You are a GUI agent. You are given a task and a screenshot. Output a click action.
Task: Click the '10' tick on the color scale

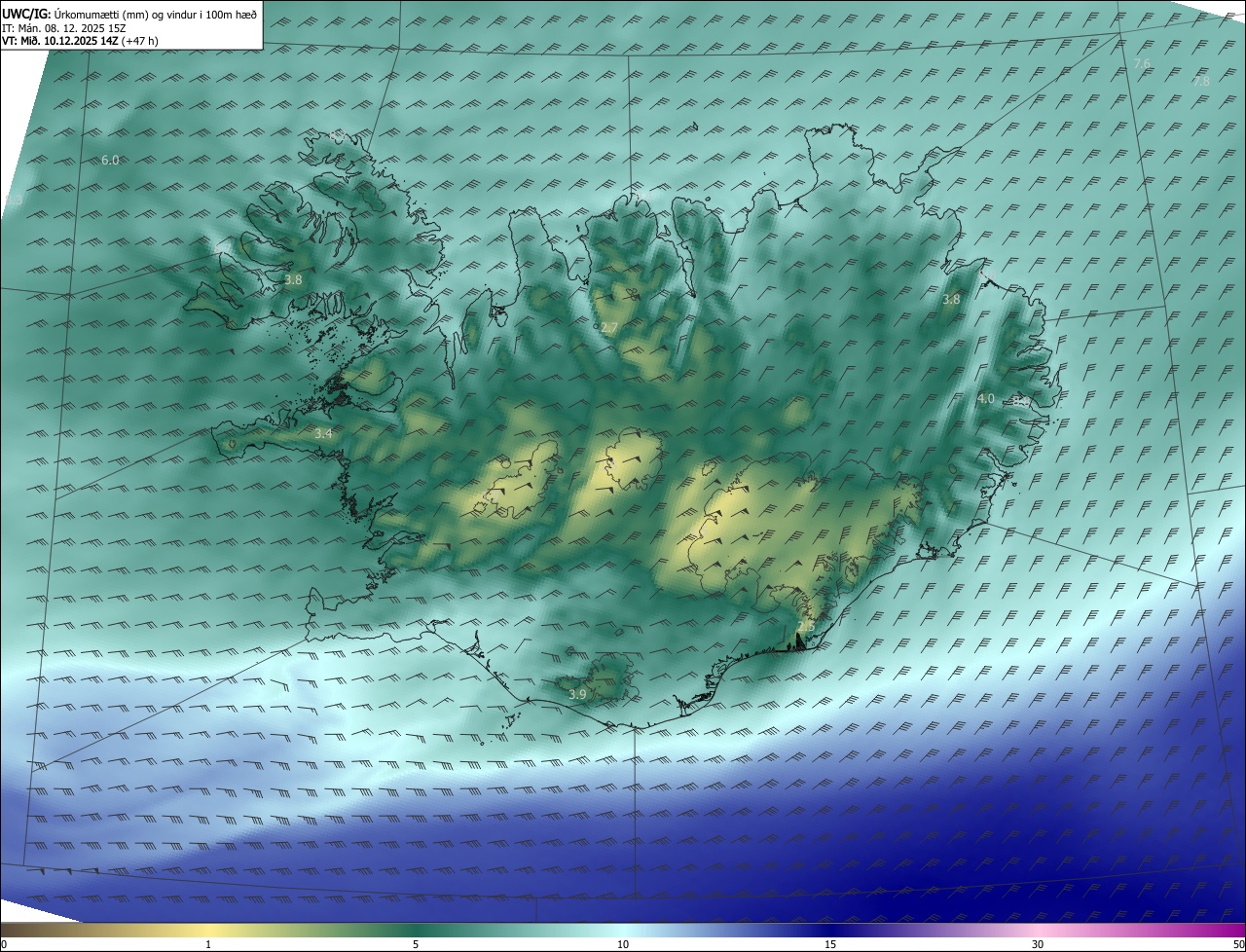(x=623, y=944)
